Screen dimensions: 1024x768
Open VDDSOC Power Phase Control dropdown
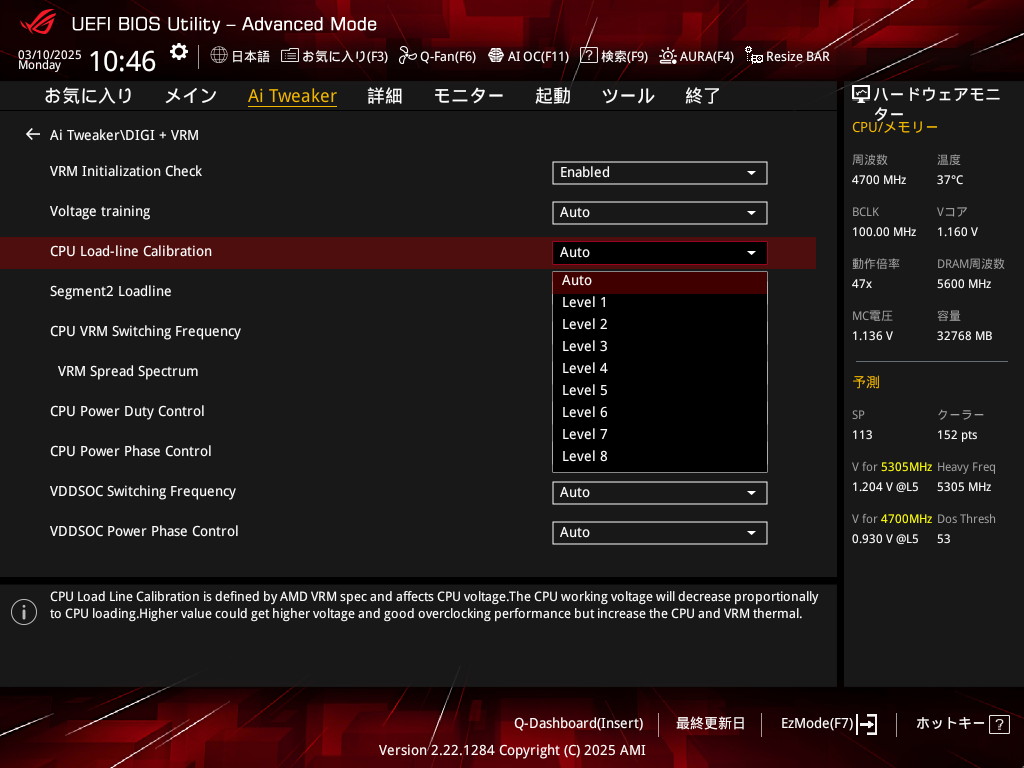[x=660, y=533]
